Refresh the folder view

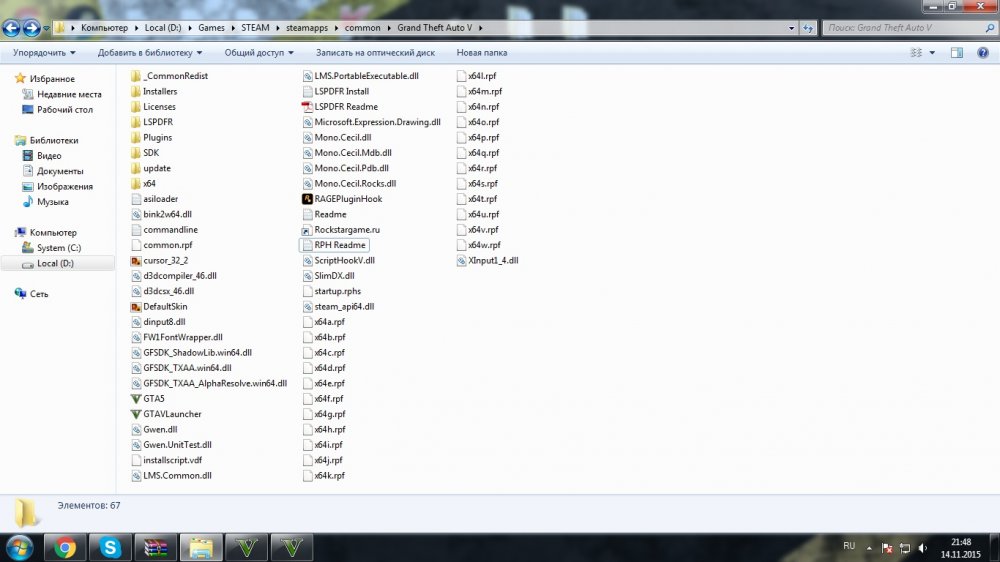808,28
